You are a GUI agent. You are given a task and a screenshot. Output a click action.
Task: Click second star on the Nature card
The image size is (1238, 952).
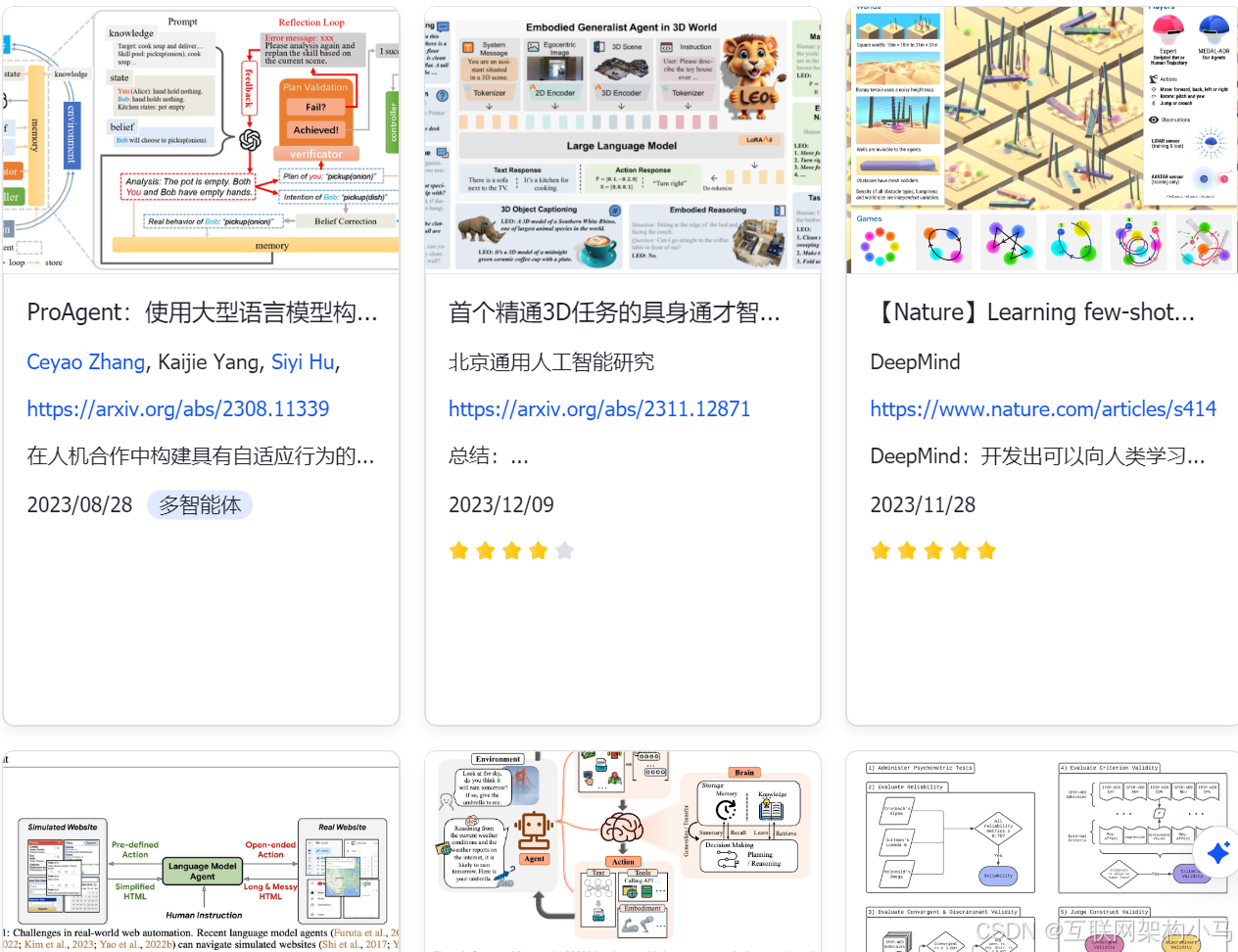(907, 550)
